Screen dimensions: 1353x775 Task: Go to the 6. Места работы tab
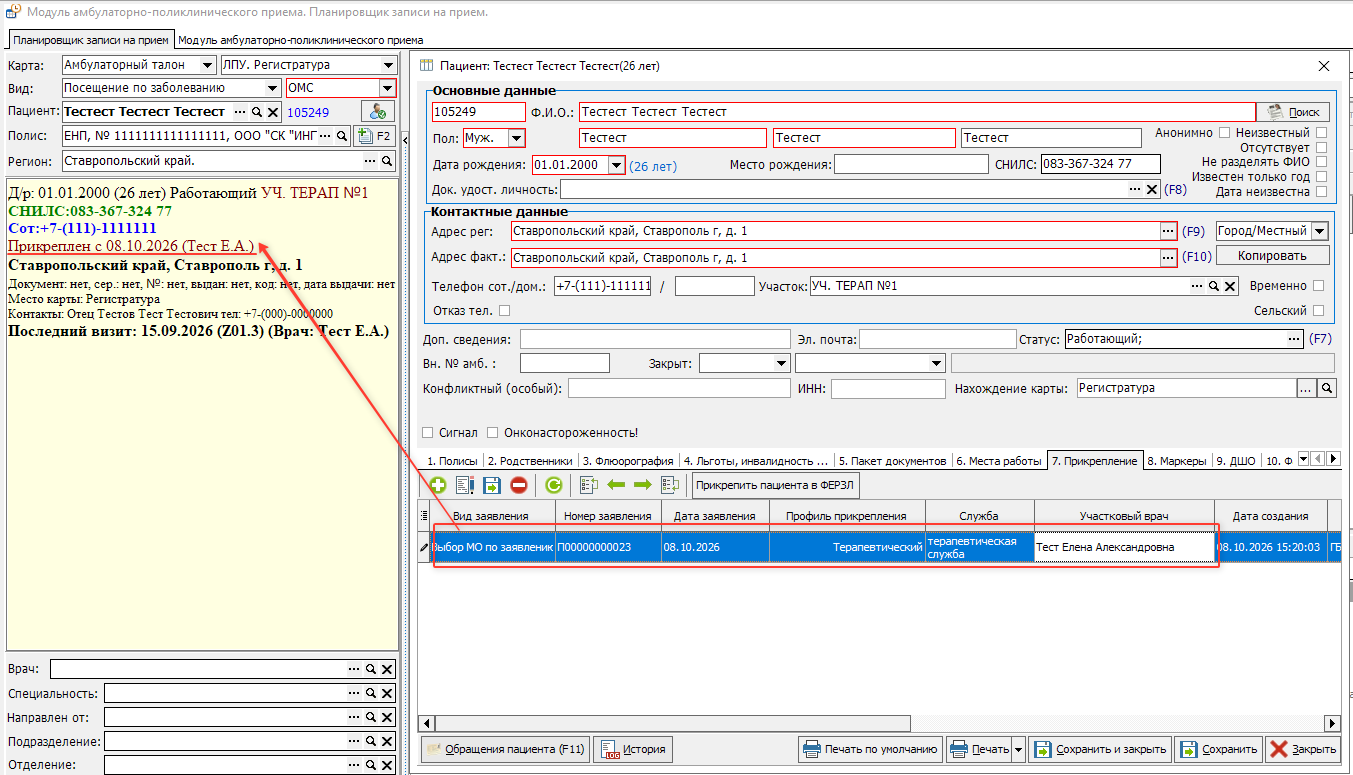point(998,461)
